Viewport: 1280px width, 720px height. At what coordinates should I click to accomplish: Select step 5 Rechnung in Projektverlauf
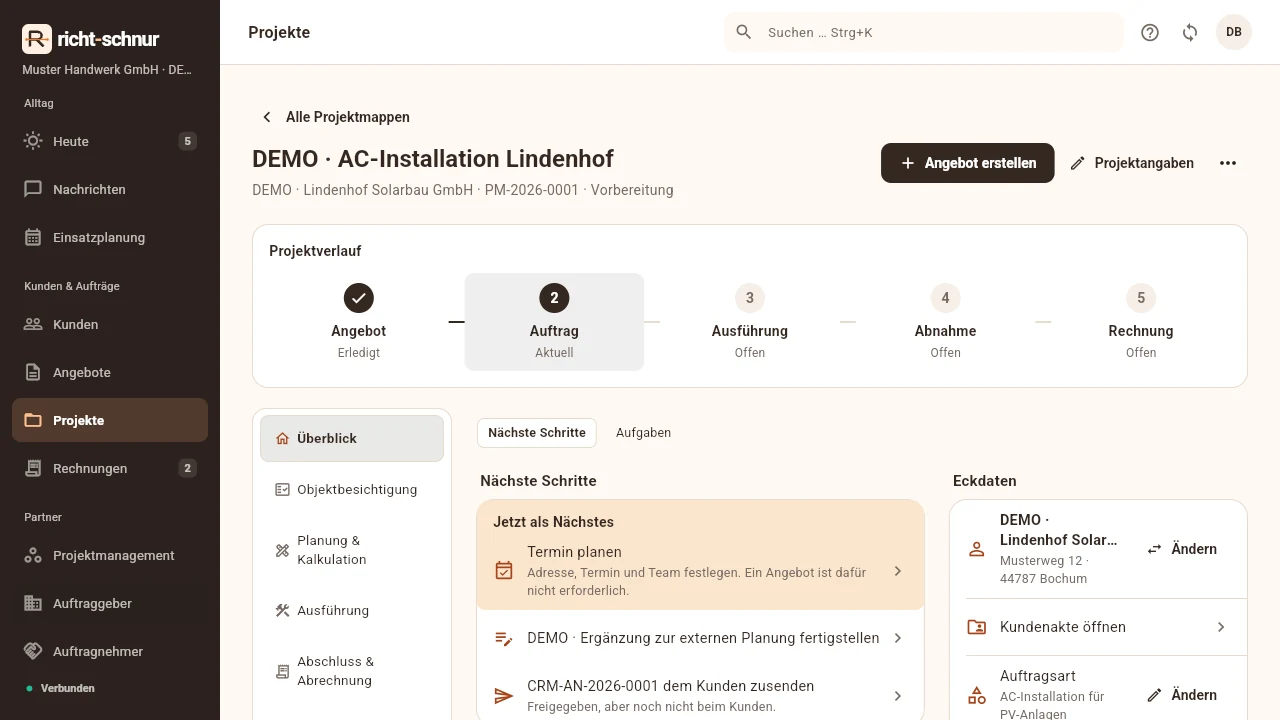(x=1141, y=322)
